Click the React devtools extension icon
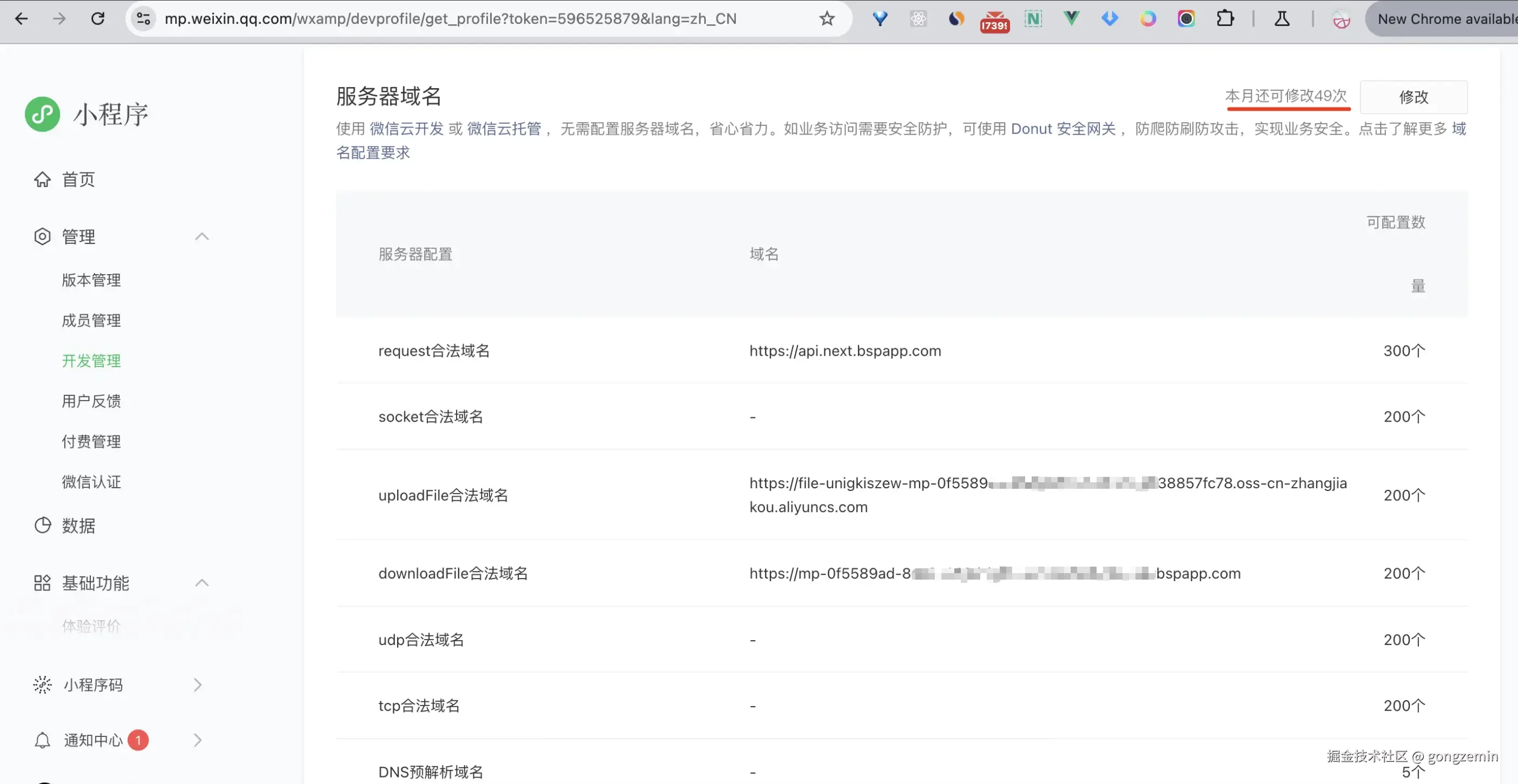This screenshot has width=1518, height=784. (x=918, y=19)
